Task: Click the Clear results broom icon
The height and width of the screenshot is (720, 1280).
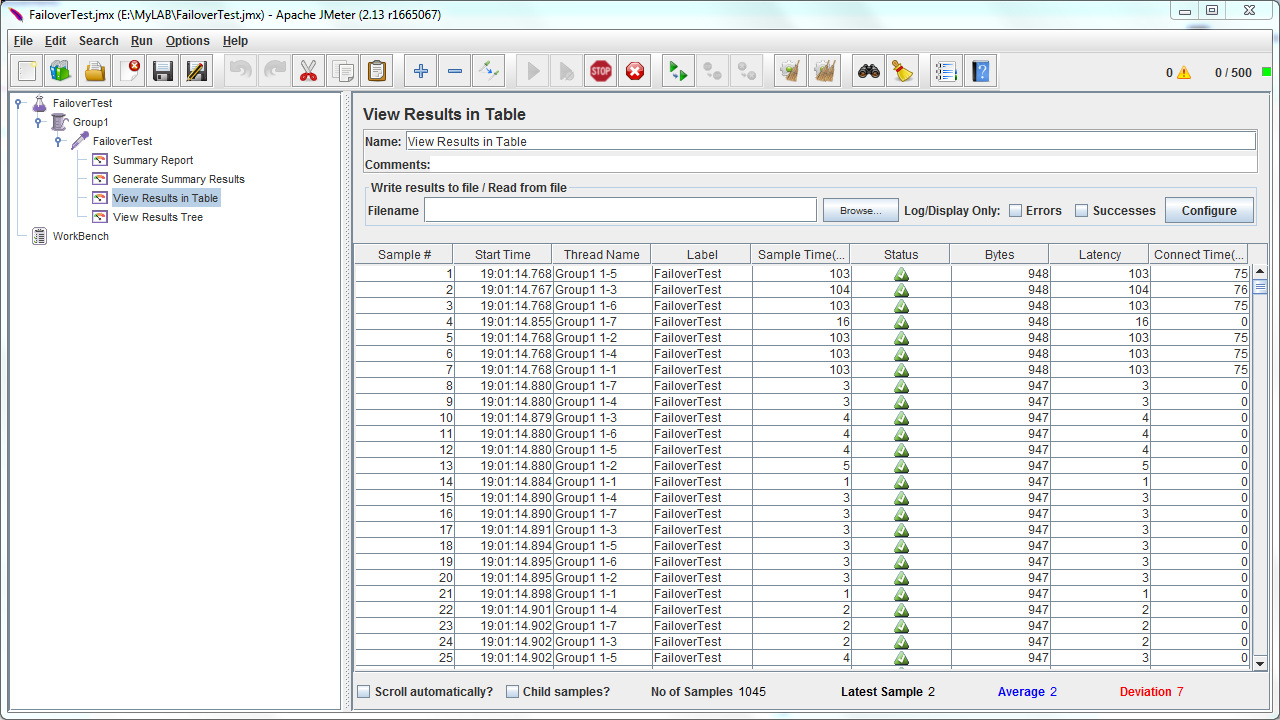Action: (x=791, y=71)
